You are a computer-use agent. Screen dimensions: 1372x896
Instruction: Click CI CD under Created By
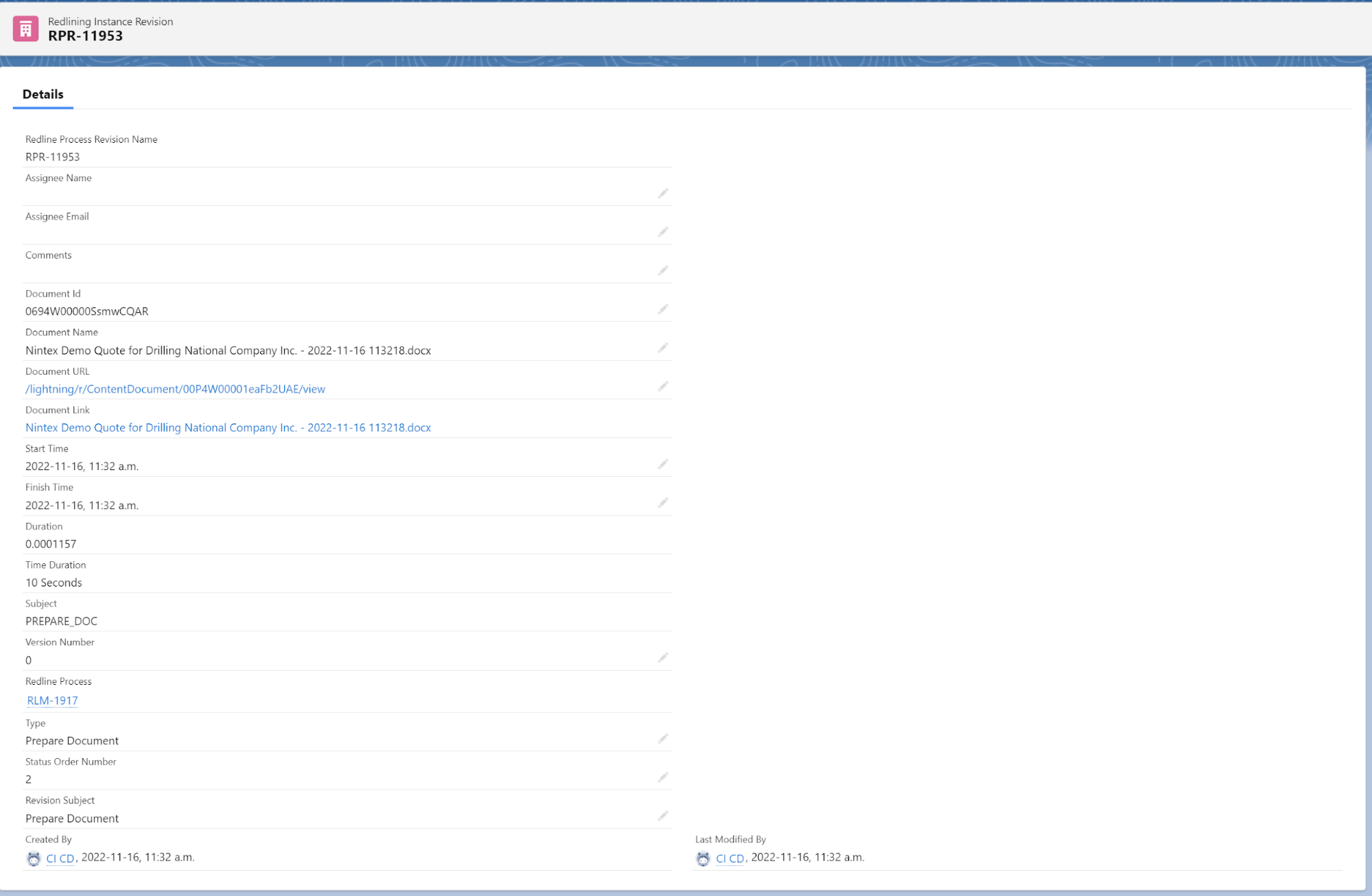(60, 858)
